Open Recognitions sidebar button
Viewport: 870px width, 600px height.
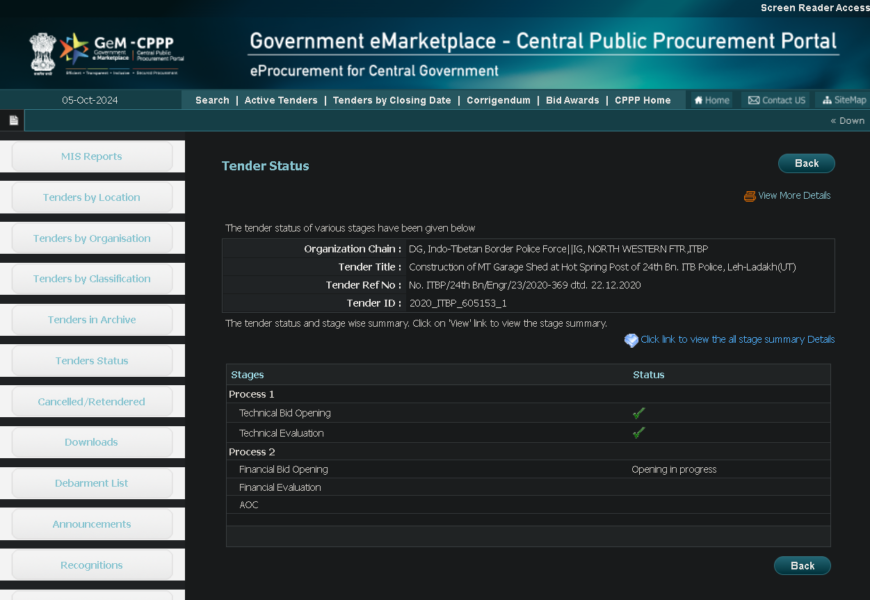92,566
